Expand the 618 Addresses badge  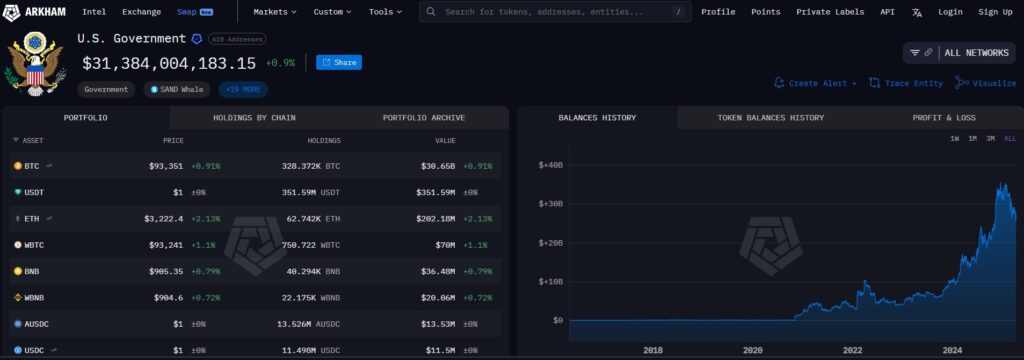click(237, 39)
